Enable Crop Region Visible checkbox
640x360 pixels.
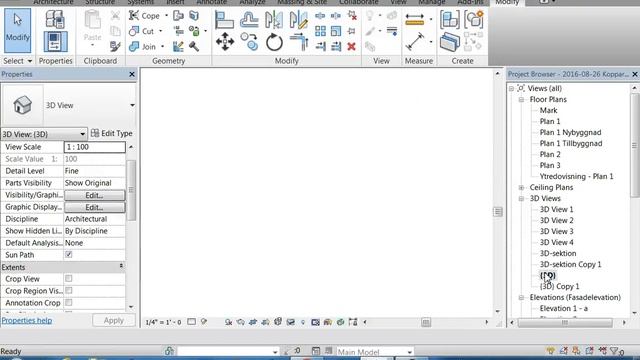(x=69, y=291)
